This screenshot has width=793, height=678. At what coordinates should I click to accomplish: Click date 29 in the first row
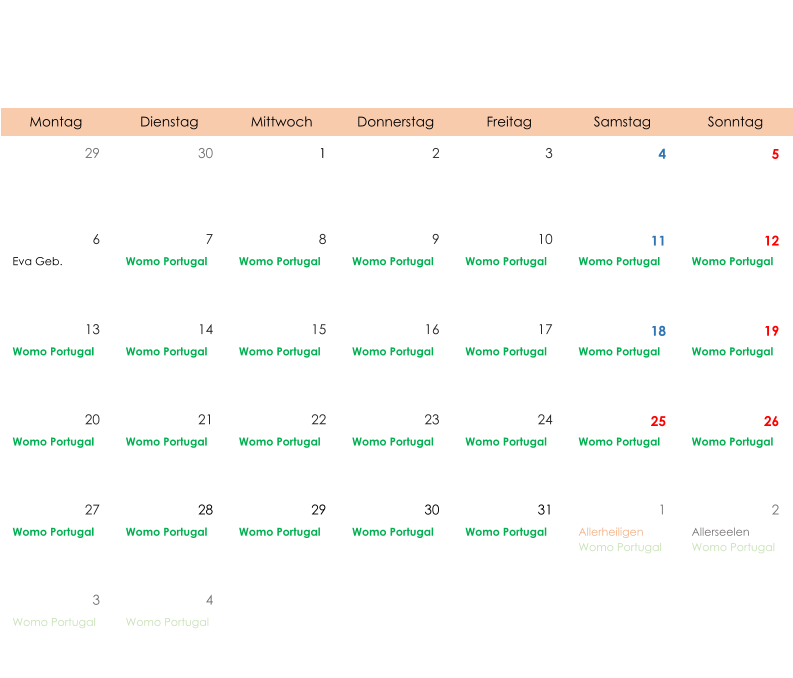click(x=92, y=153)
